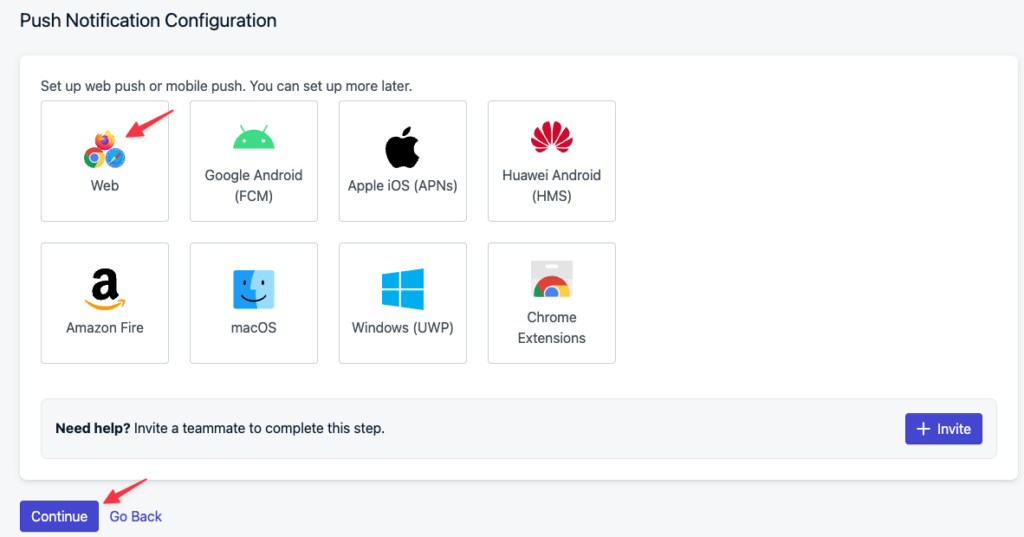The width and height of the screenshot is (1024, 537).
Task: Select the macOS platform card
Action: (x=253, y=303)
